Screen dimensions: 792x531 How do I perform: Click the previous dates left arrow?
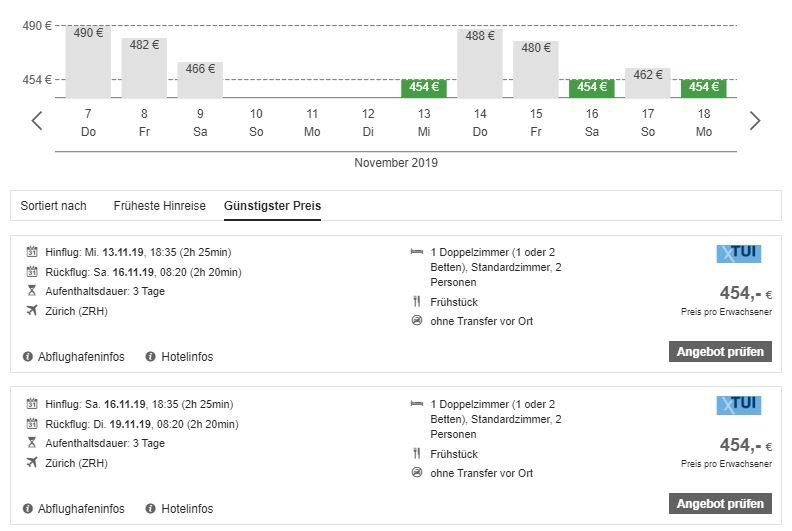[37, 121]
